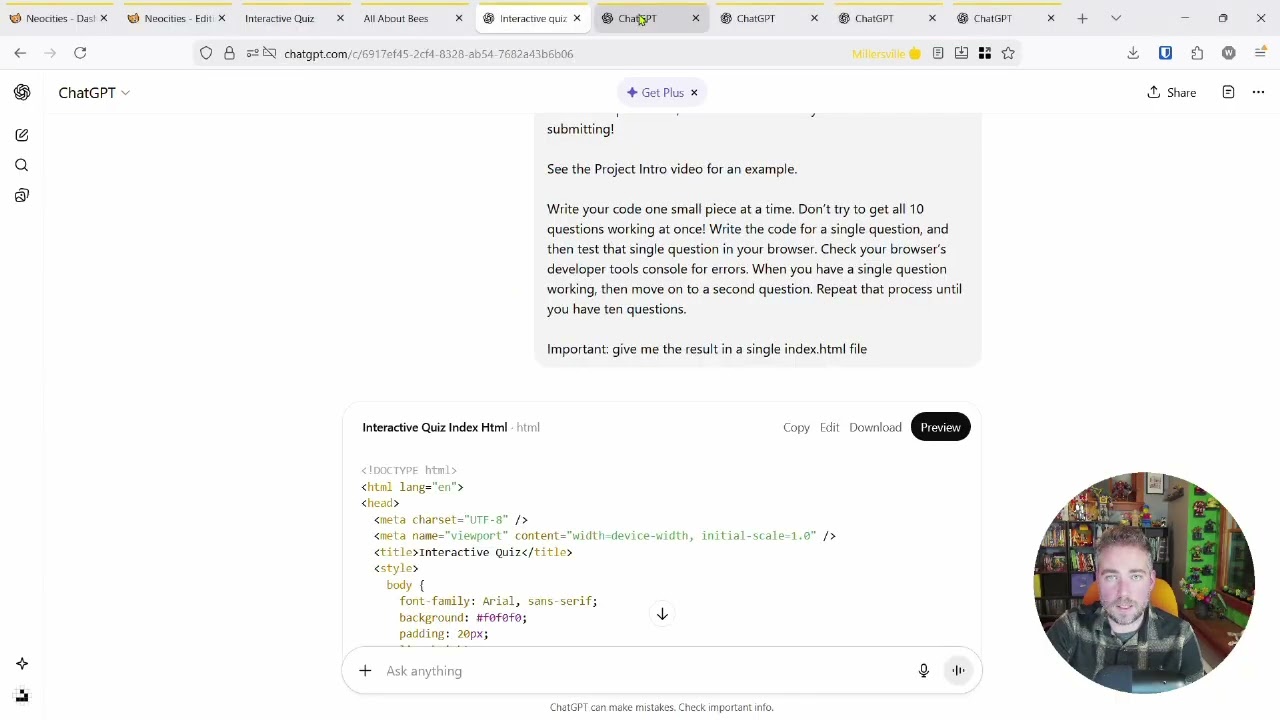Open the browser hamburger application menu
The image size is (1280, 720).
(x=1260, y=53)
